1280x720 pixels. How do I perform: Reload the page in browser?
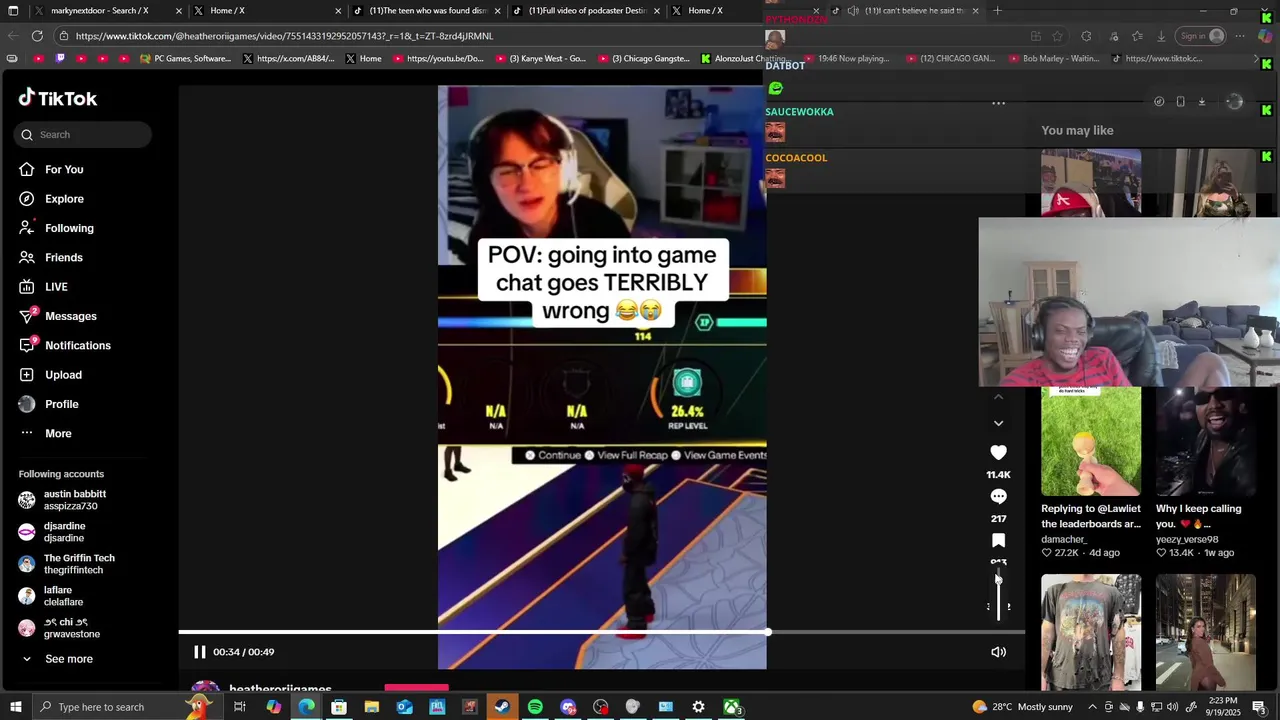pyautogui.click(x=37, y=36)
